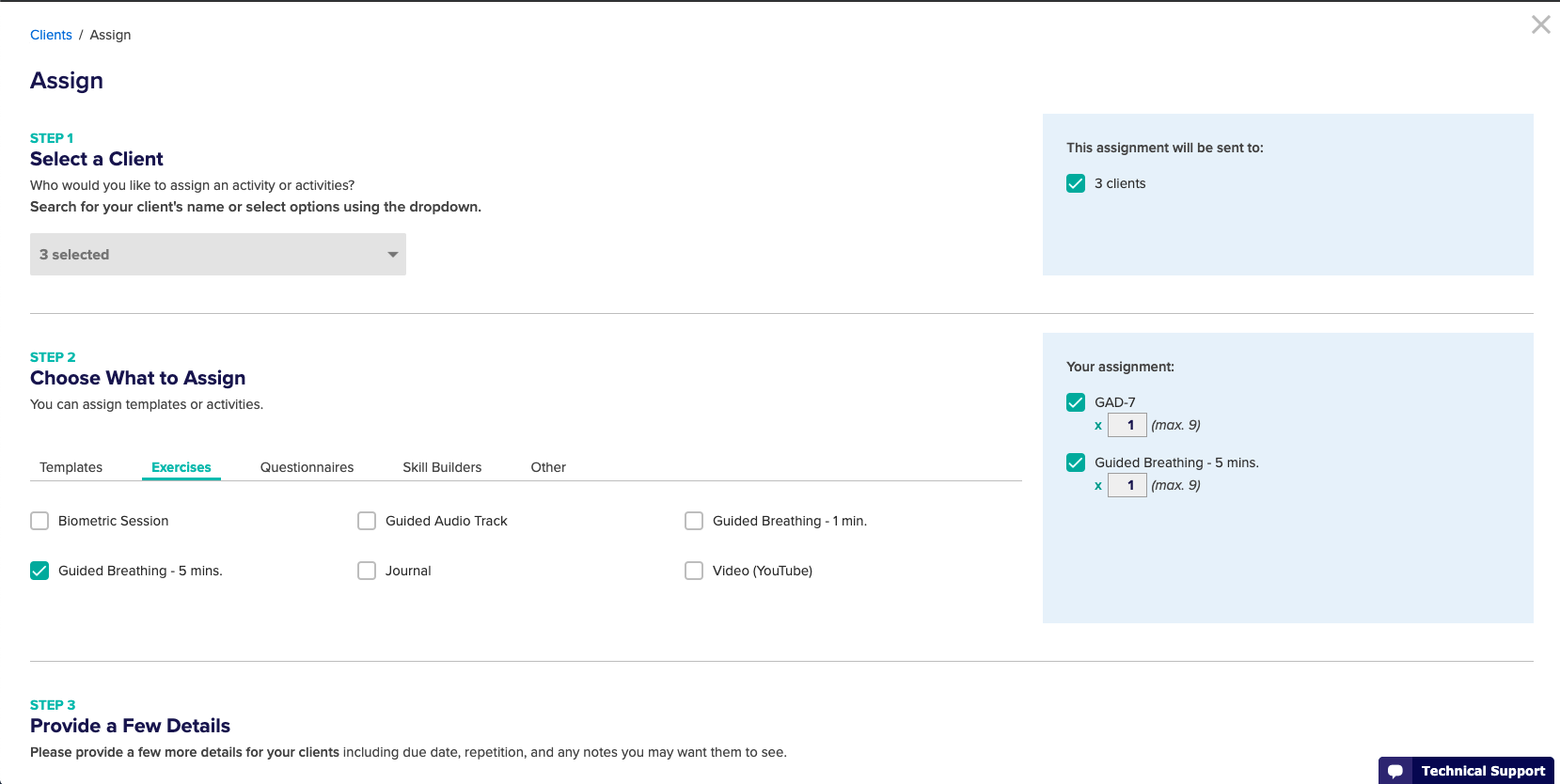Follow the Clients breadcrumb link
This screenshot has height=784, width=1560.
click(x=51, y=35)
